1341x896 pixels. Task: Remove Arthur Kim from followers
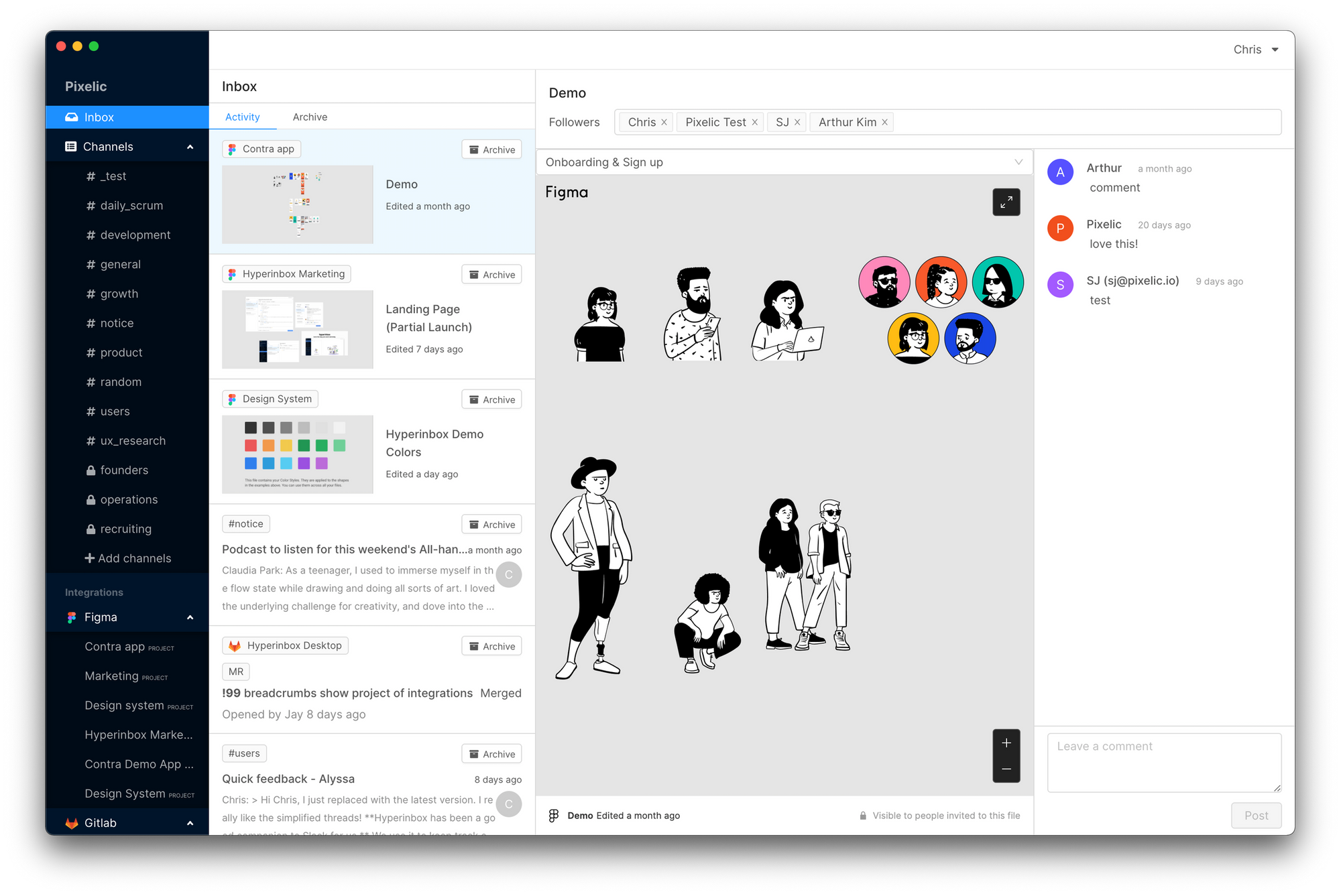click(884, 122)
